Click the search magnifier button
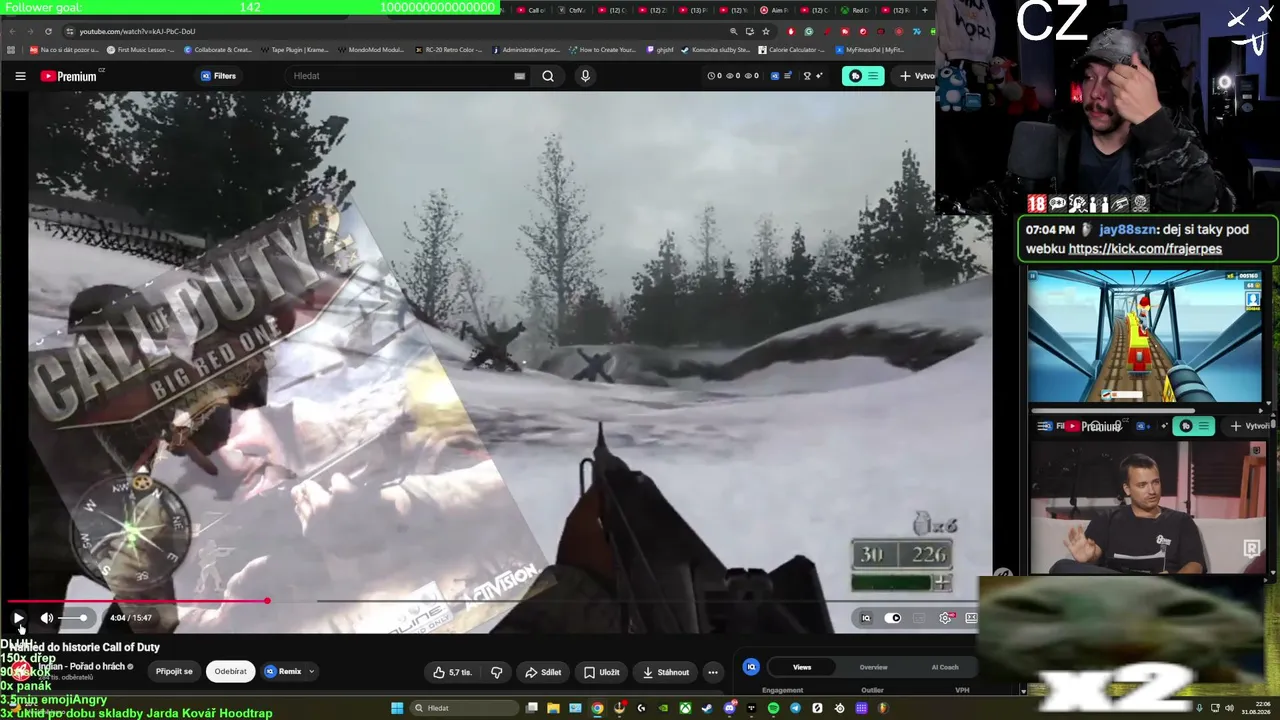 548,76
